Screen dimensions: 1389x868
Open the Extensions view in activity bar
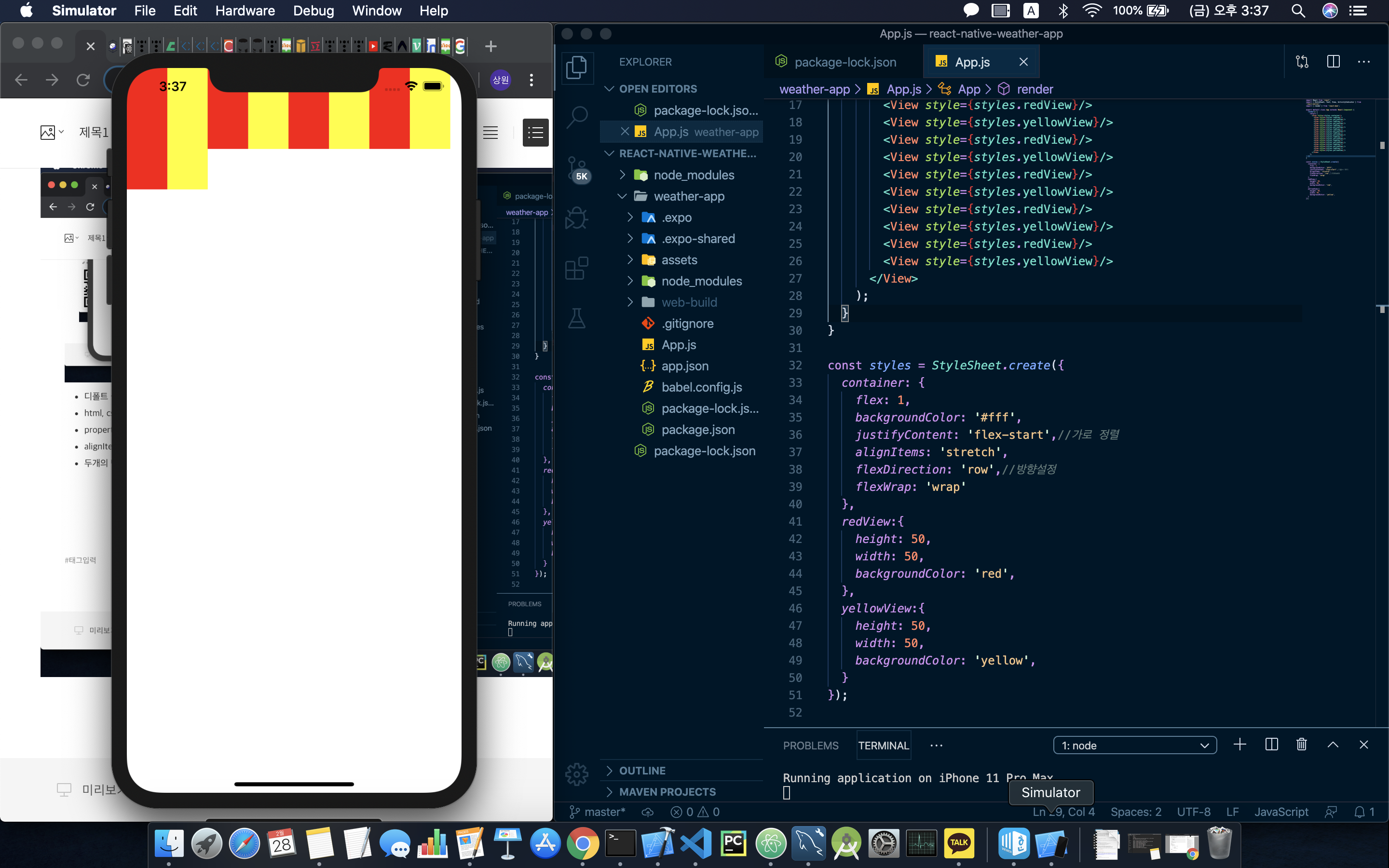pyautogui.click(x=577, y=268)
